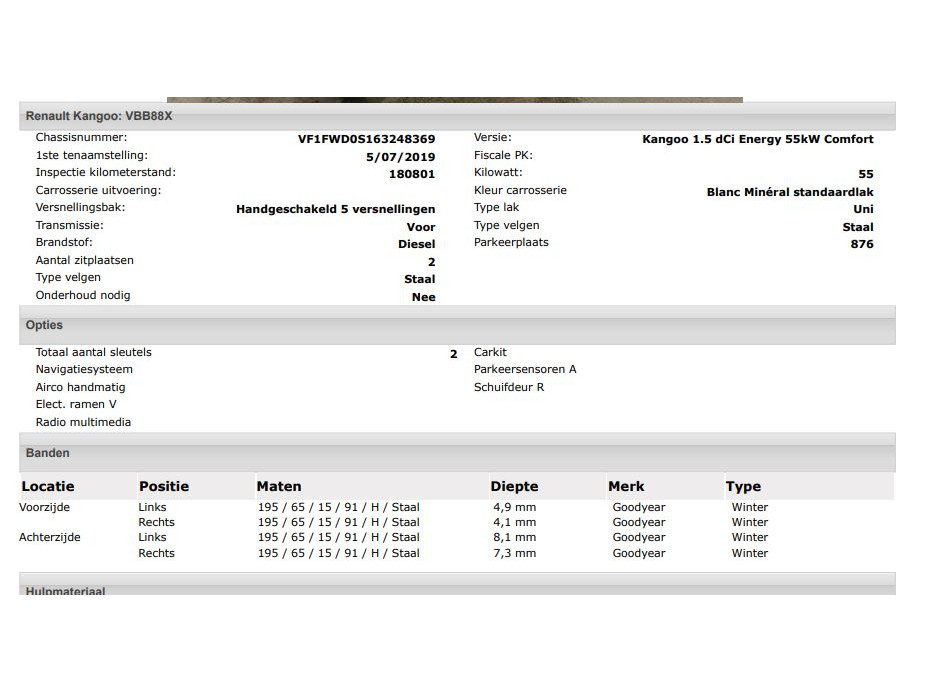Click the Opties section header
The width and height of the screenshot is (925, 693).
point(44,325)
